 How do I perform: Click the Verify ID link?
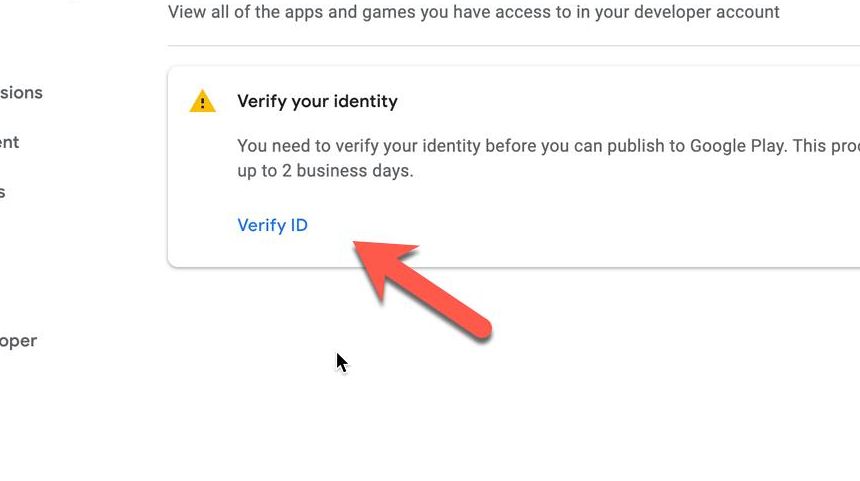point(272,225)
